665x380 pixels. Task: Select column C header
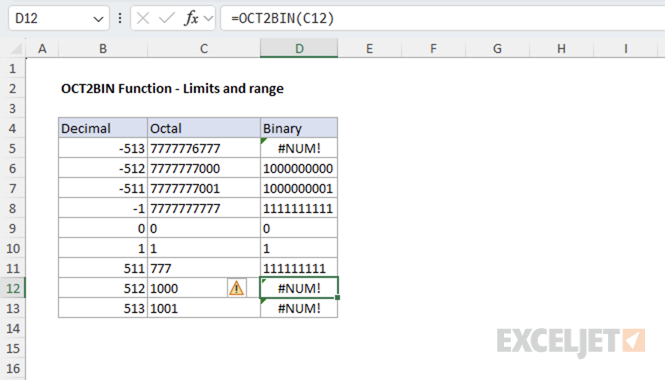click(204, 49)
